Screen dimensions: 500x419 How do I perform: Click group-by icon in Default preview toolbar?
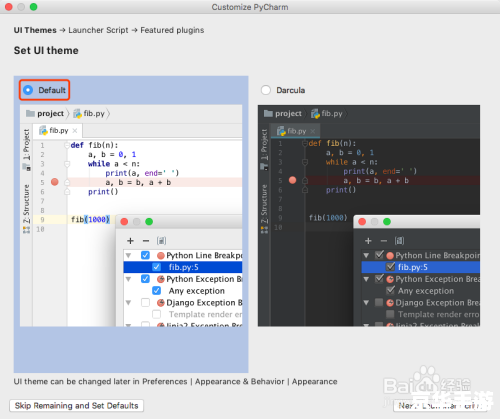tap(162, 241)
